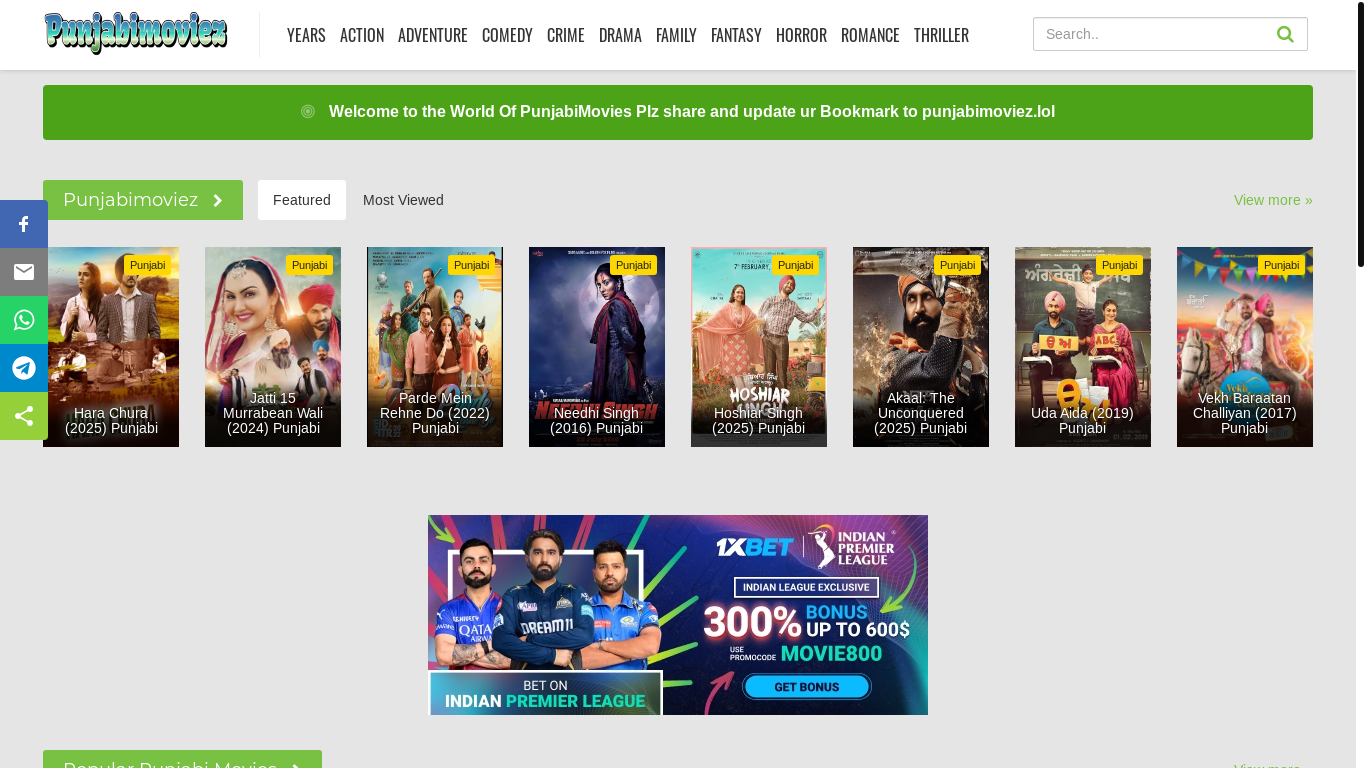1366x768 pixels.
Task: Open Parde Mein Rehne Do poster
Action: tap(435, 347)
